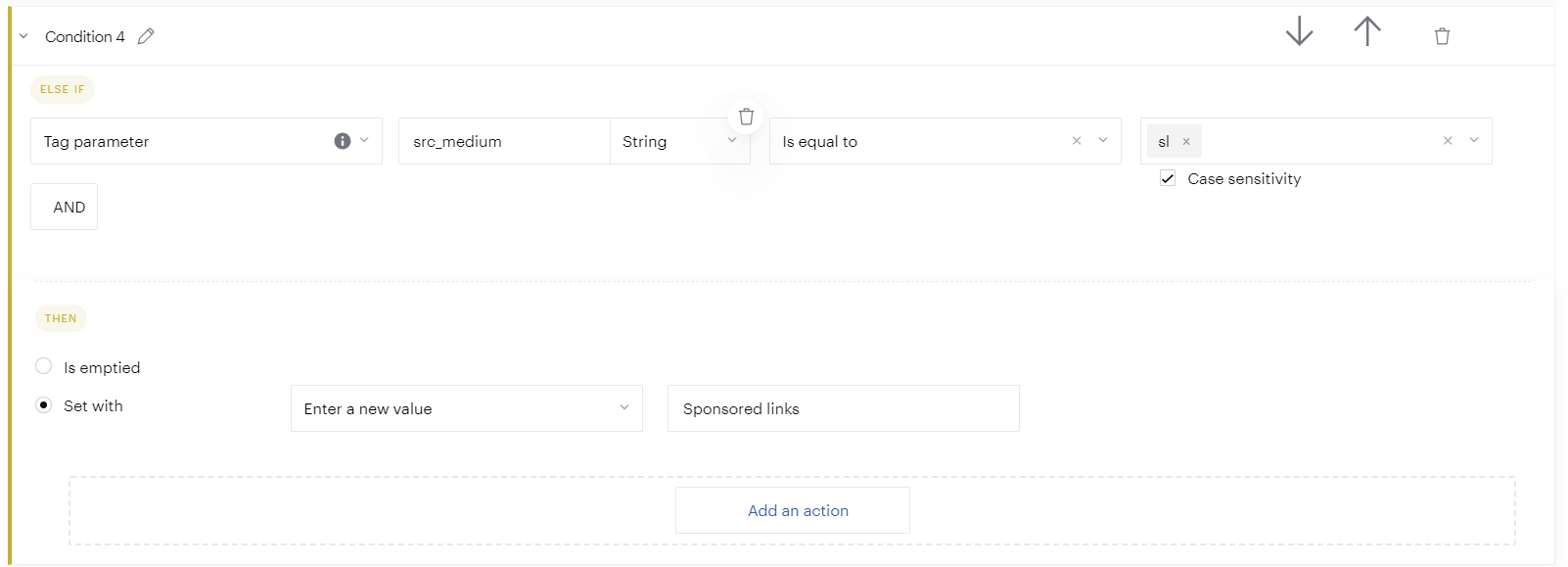Viewport: 1568px width, 567px height.
Task: Clear the 'Is equal to' operator selection
Action: (1077, 141)
